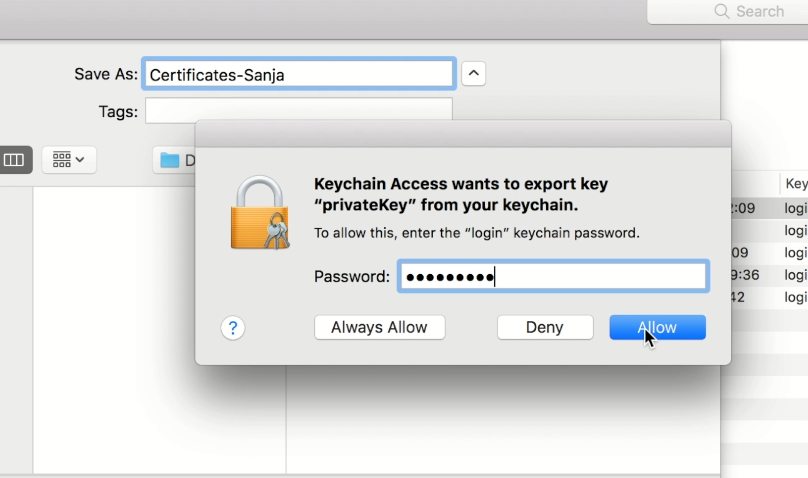808x478 pixels.
Task: Switch to column view in save dialog
Action: pos(14,160)
